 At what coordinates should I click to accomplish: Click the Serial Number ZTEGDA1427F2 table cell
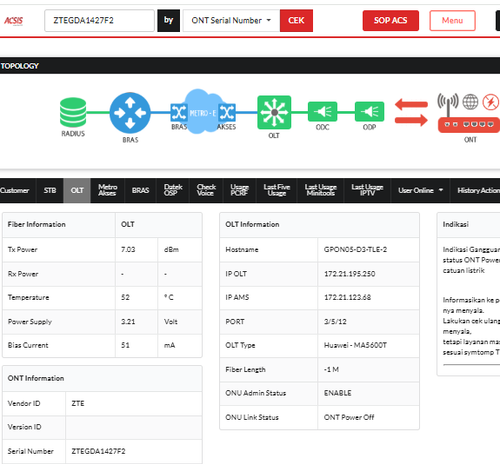tap(134, 451)
